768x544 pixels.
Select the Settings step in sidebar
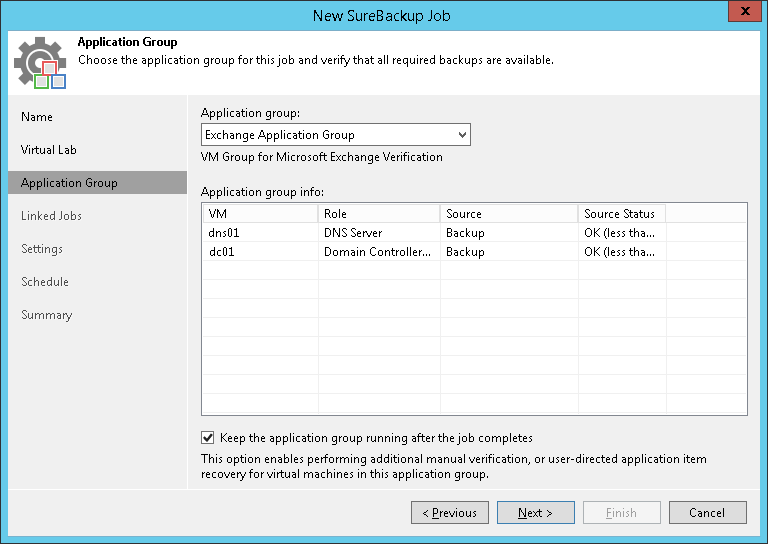[42, 249]
